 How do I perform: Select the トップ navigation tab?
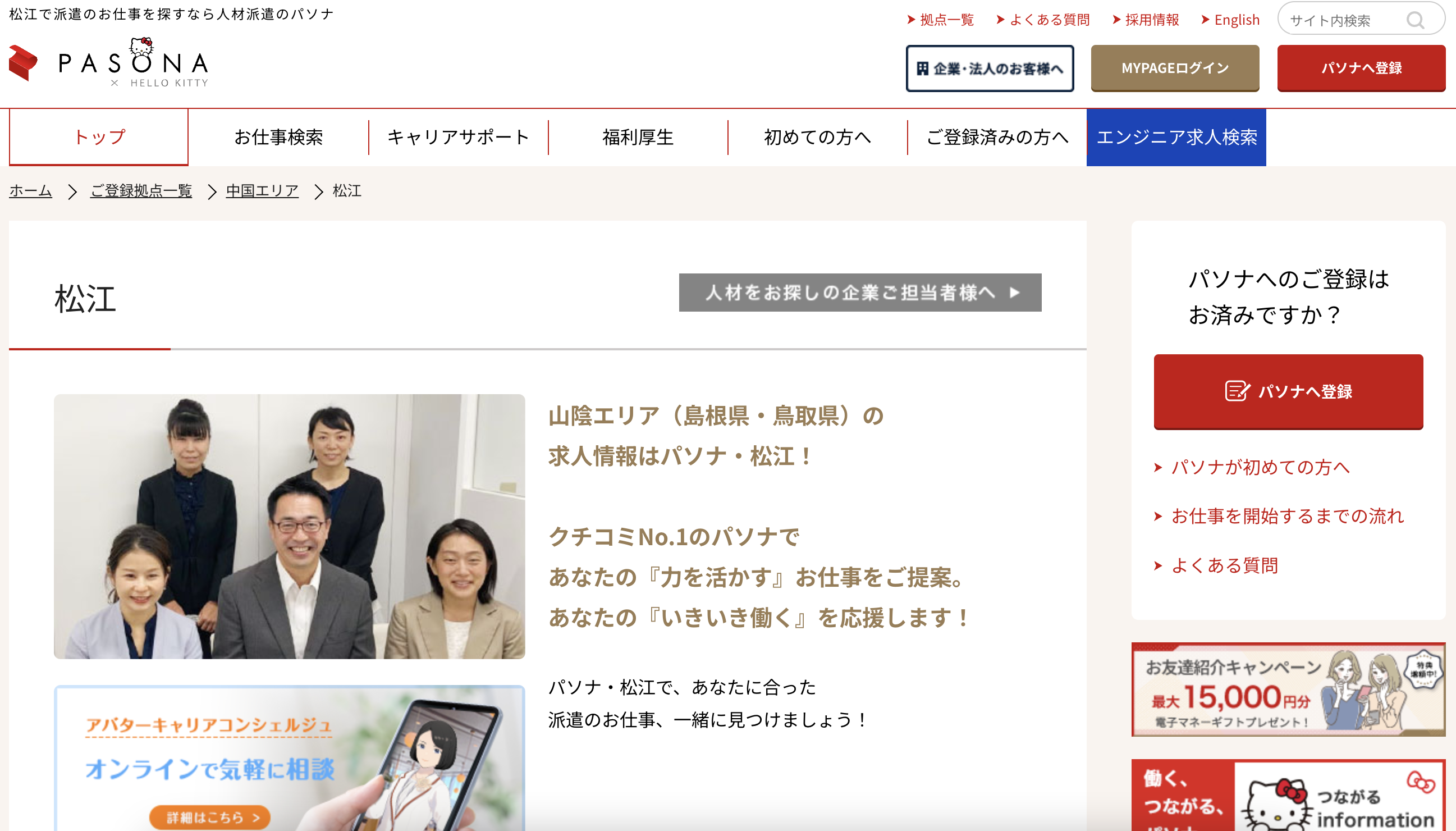tap(99, 138)
